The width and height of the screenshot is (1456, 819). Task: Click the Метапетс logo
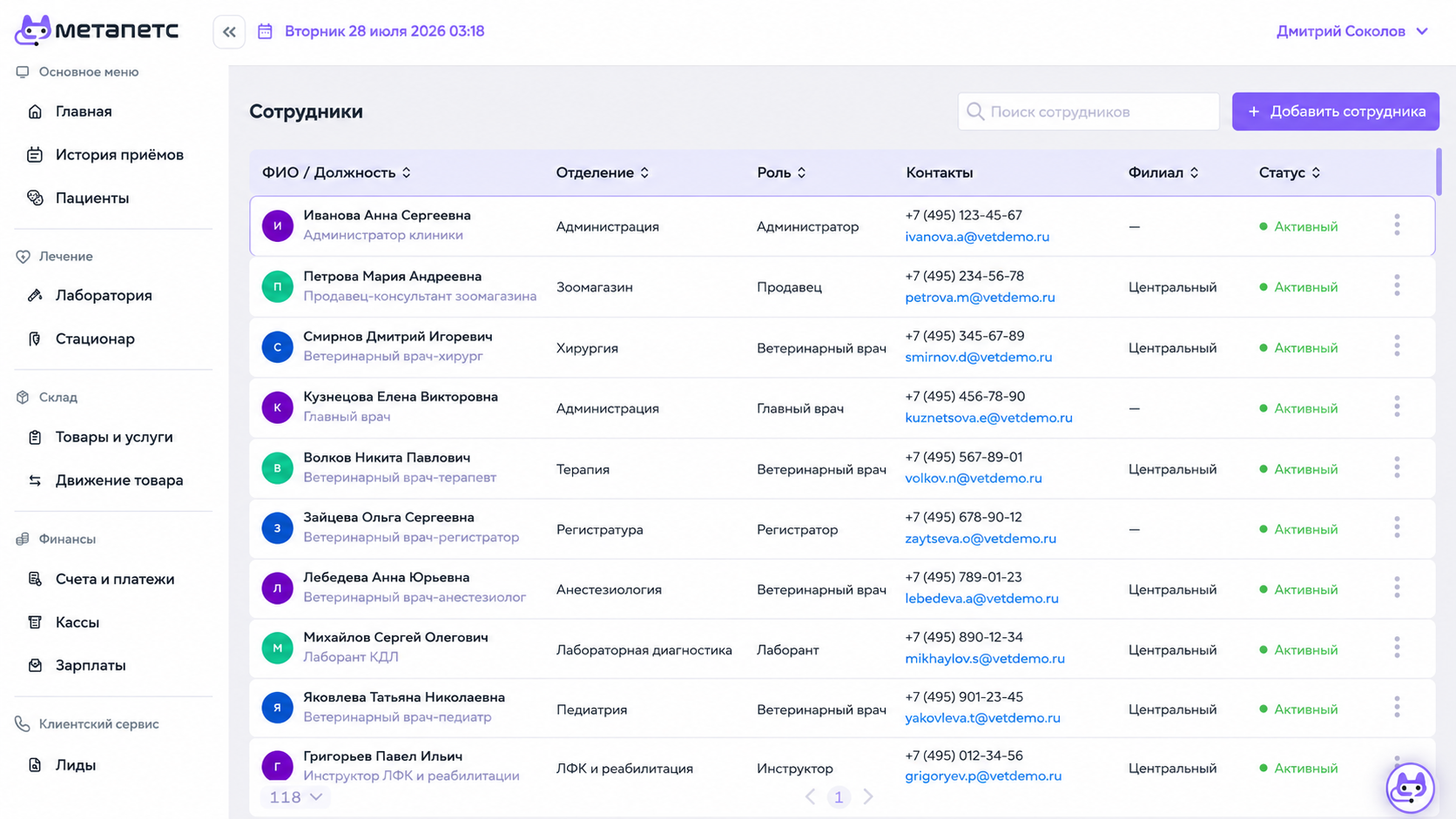[x=97, y=30]
